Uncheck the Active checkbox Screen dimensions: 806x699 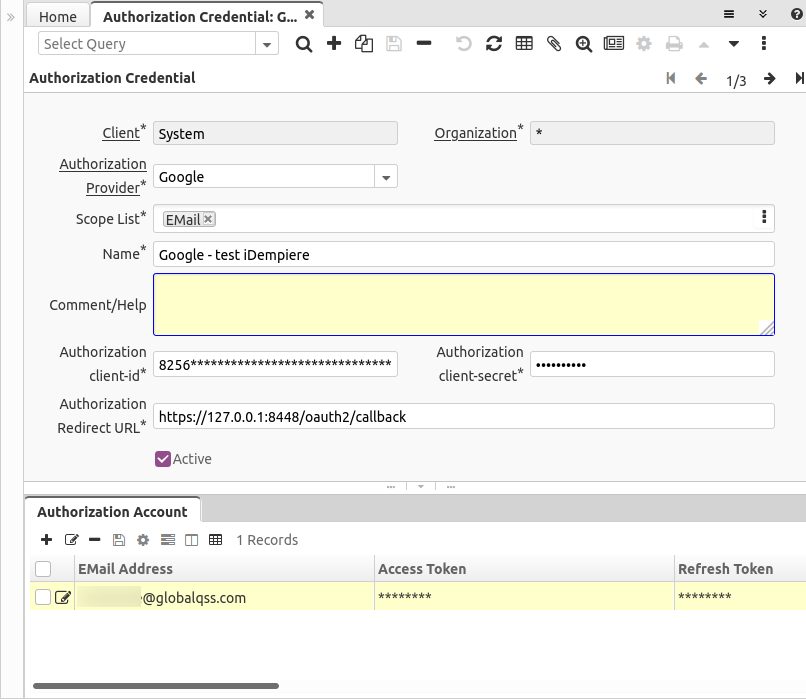point(163,459)
